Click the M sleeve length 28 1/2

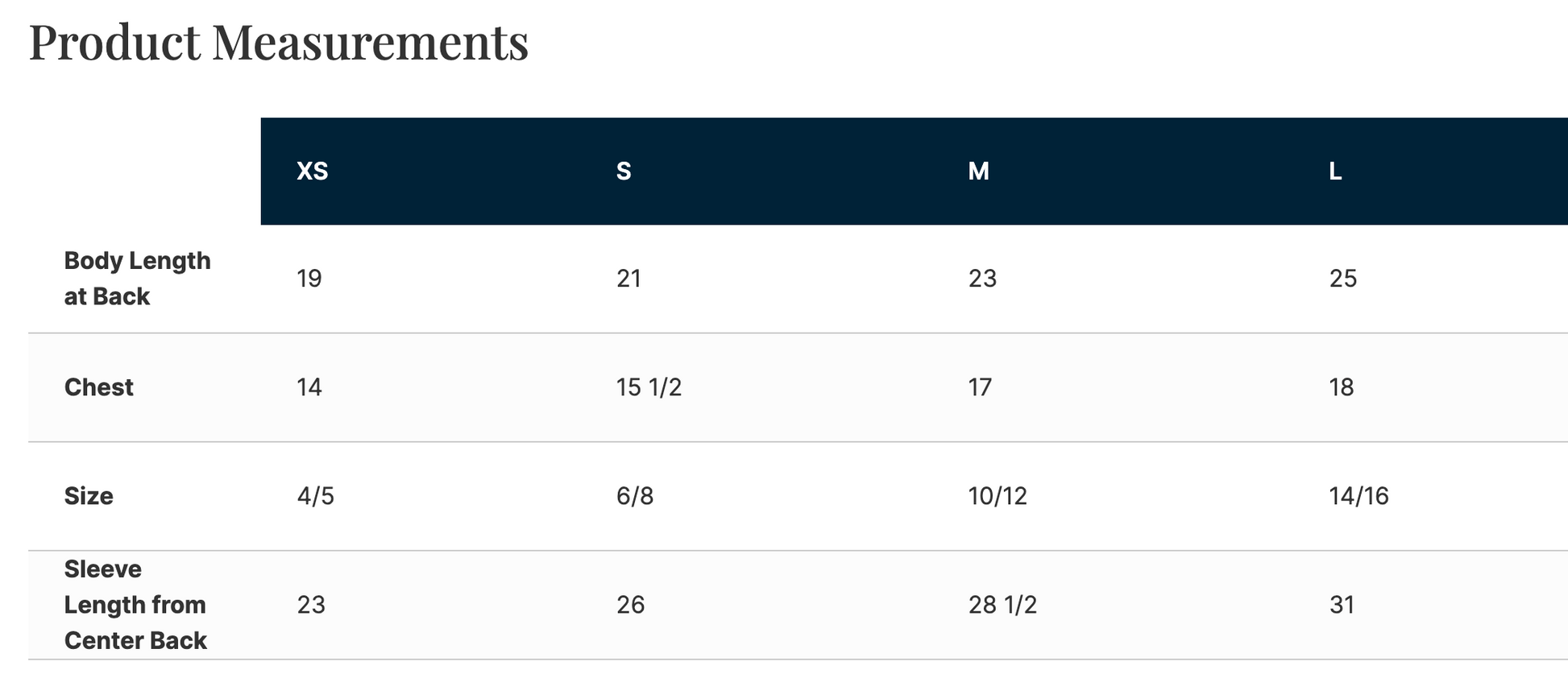pos(1002,605)
